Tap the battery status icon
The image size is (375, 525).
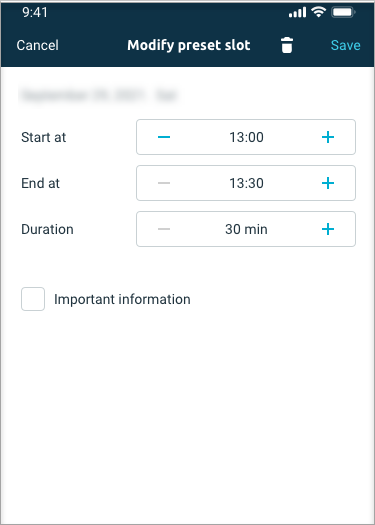pos(343,12)
